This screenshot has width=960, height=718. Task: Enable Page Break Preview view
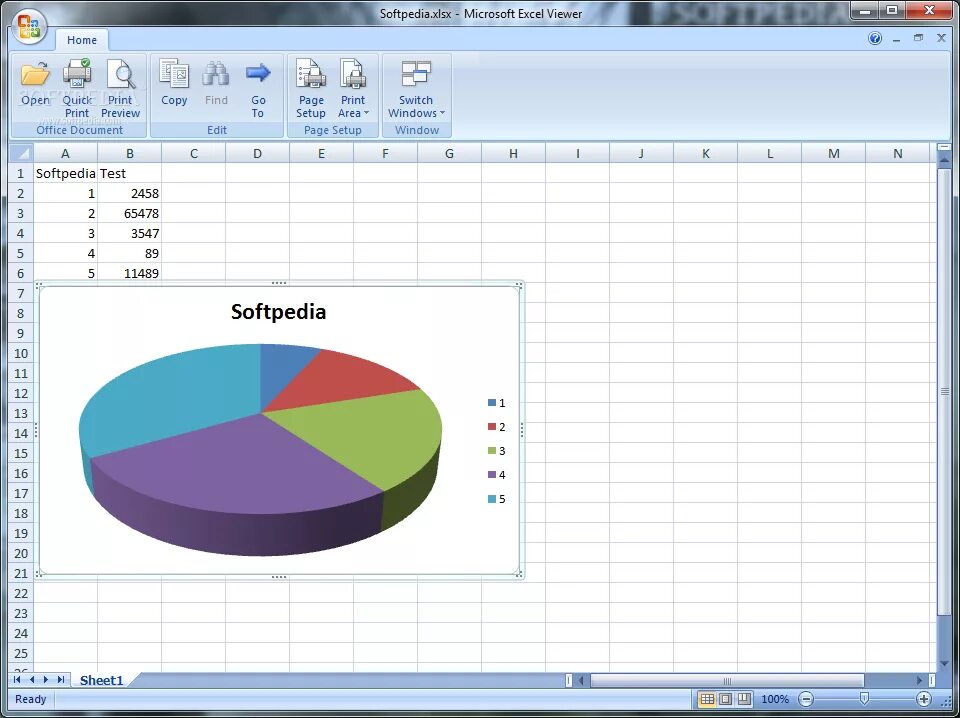745,699
